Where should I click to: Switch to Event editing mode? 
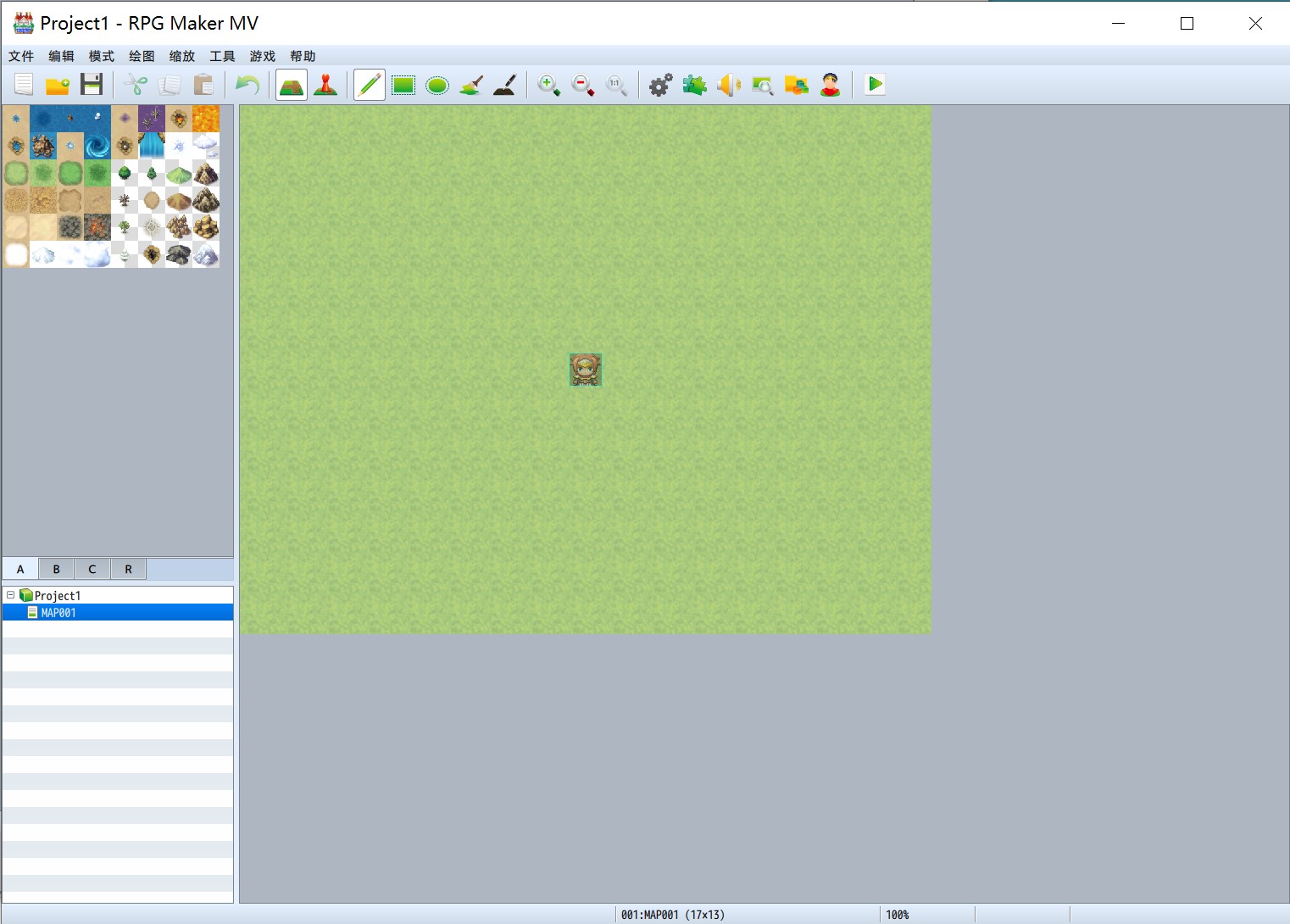pyautogui.click(x=325, y=85)
